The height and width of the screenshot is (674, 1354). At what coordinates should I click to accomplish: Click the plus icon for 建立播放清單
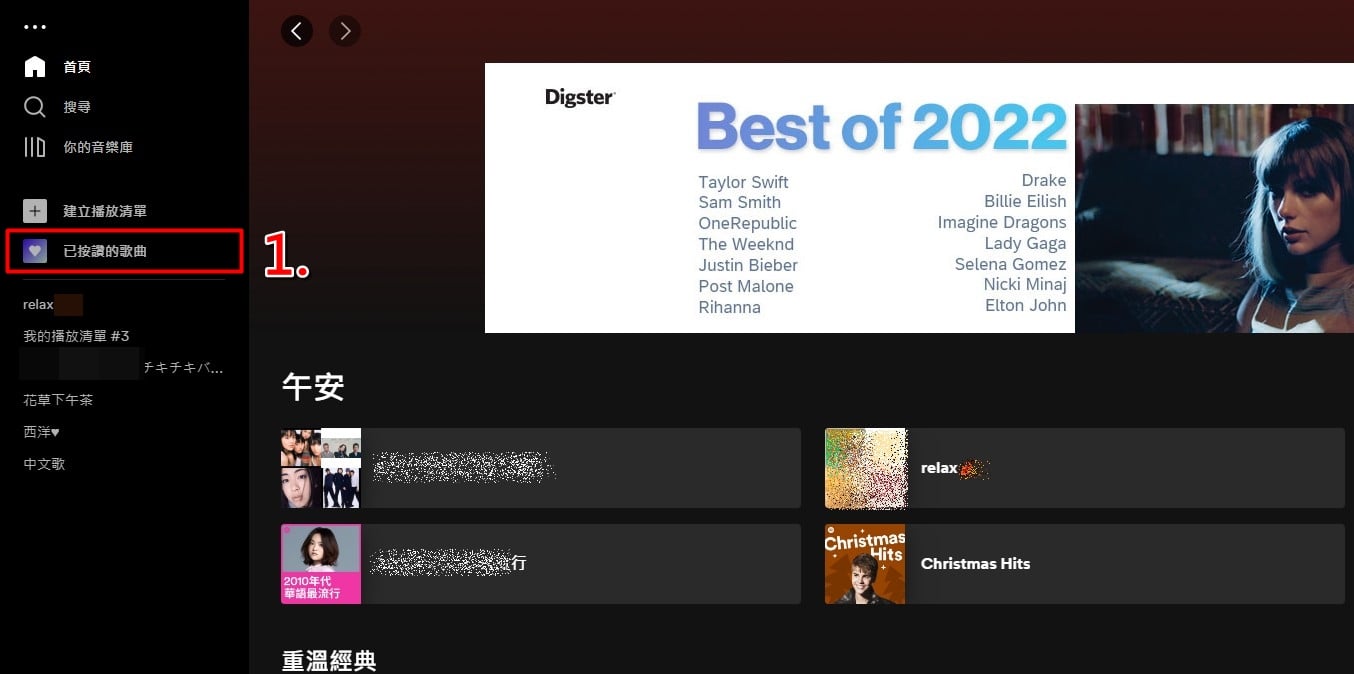click(x=35, y=211)
